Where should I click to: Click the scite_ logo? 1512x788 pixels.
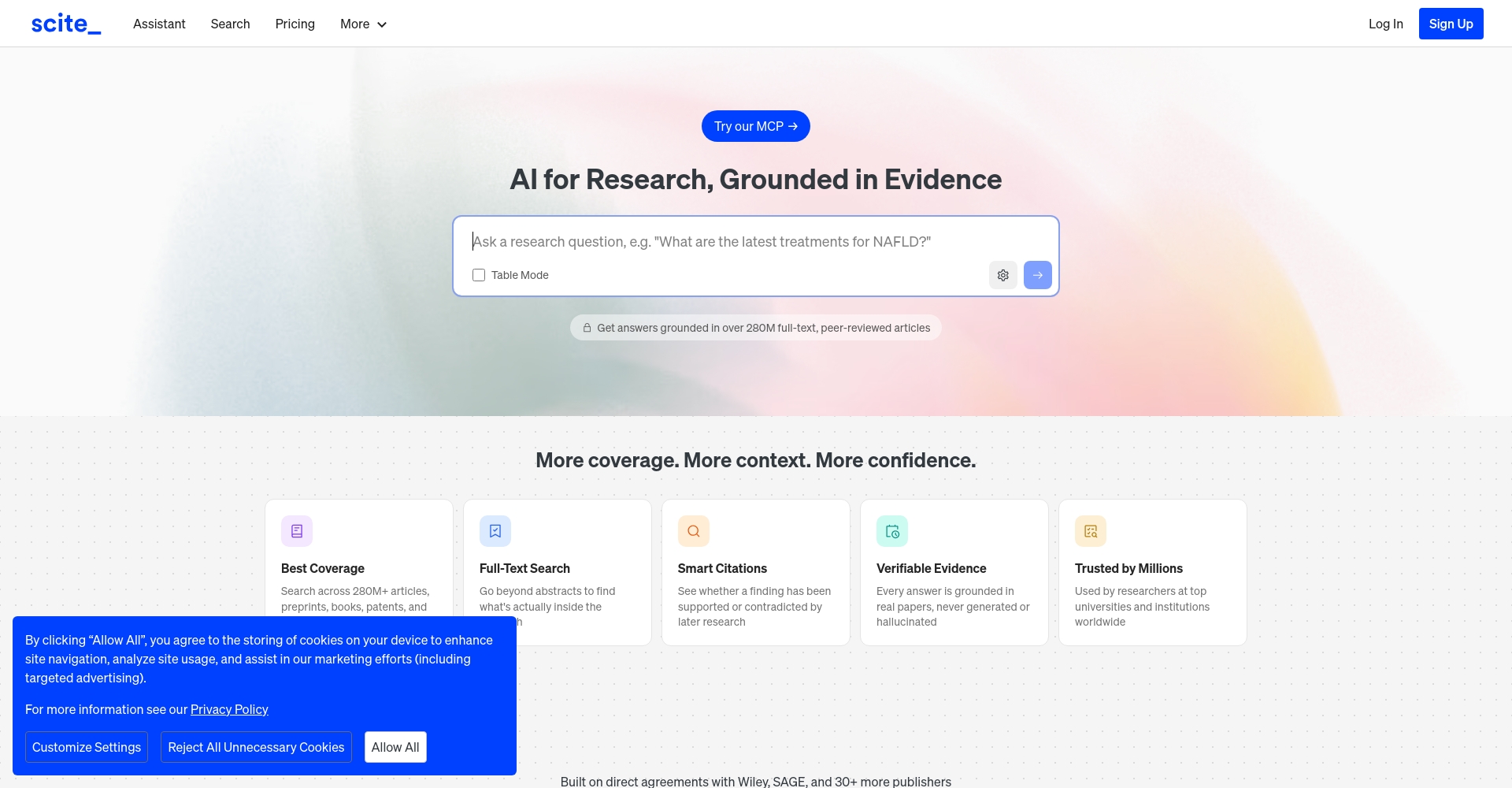coord(66,24)
